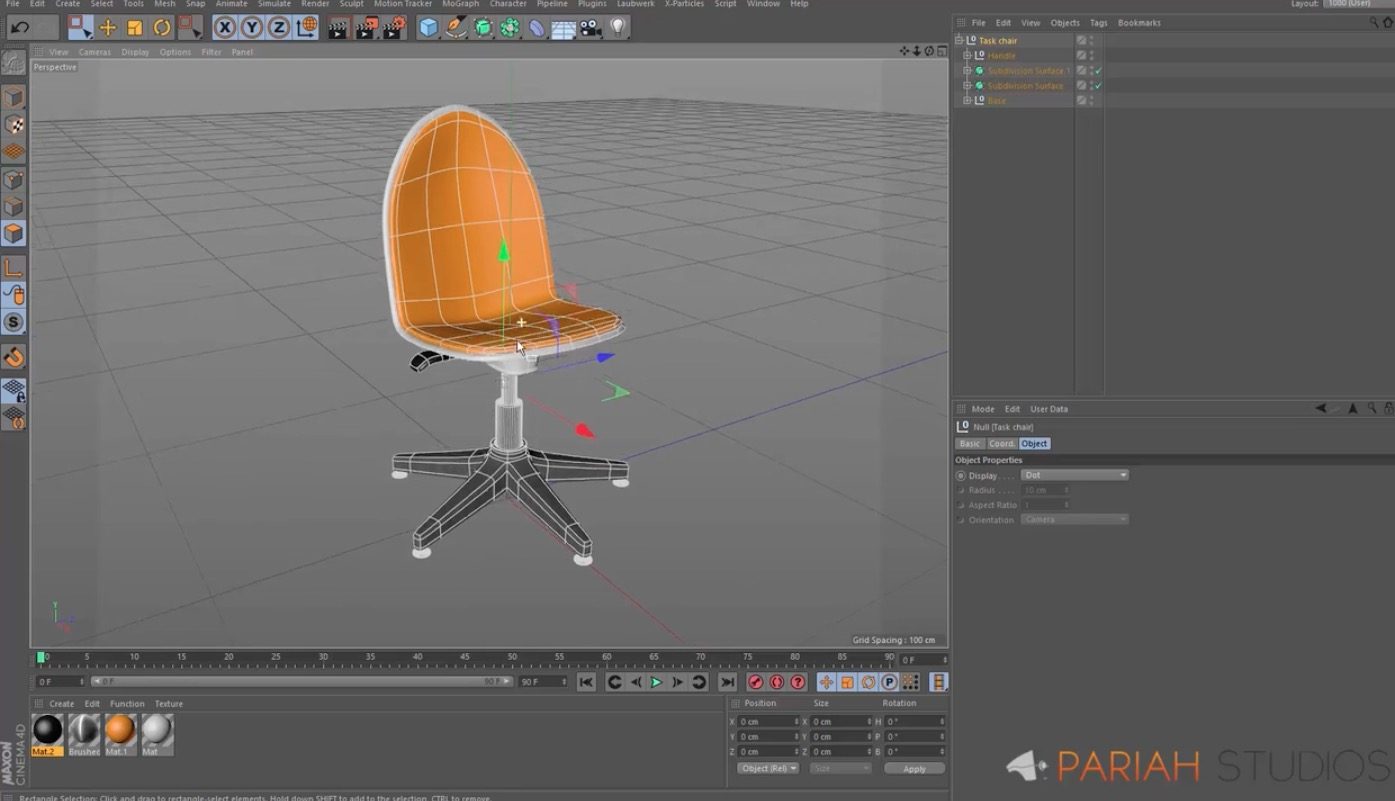Select the Scale tool
Screen dimensions: 1395x801
pyautogui.click(x=134, y=28)
